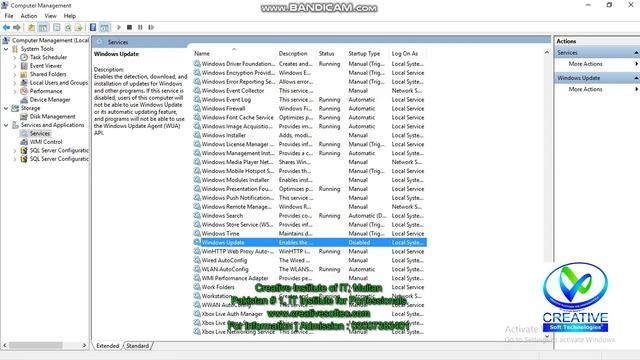Image resolution: width=640 pixels, height=360 pixels.
Task: Click gear icon of Windows Firewall service
Action: (x=197, y=108)
